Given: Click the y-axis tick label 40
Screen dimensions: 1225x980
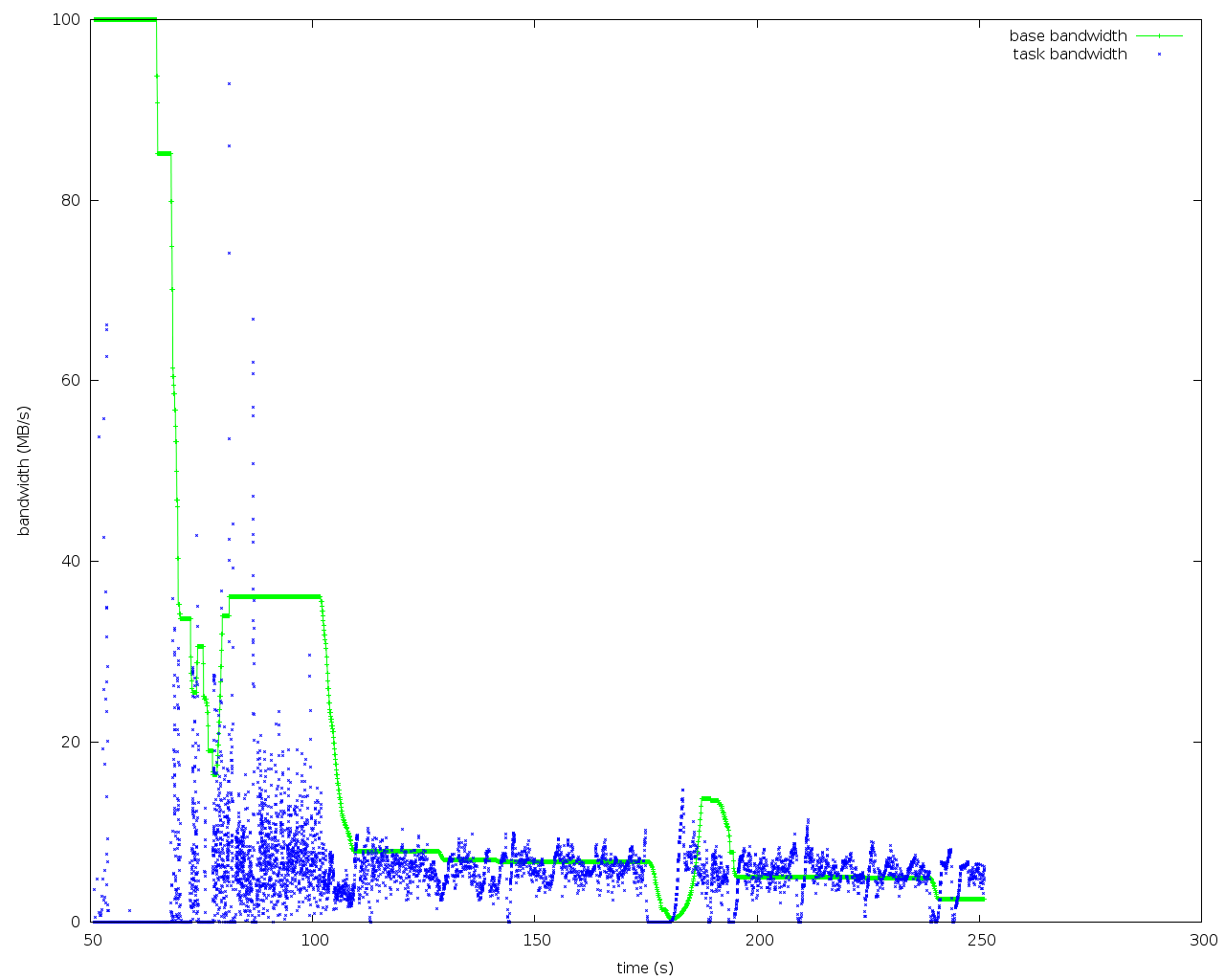Looking at the screenshot, I should 70,561.
